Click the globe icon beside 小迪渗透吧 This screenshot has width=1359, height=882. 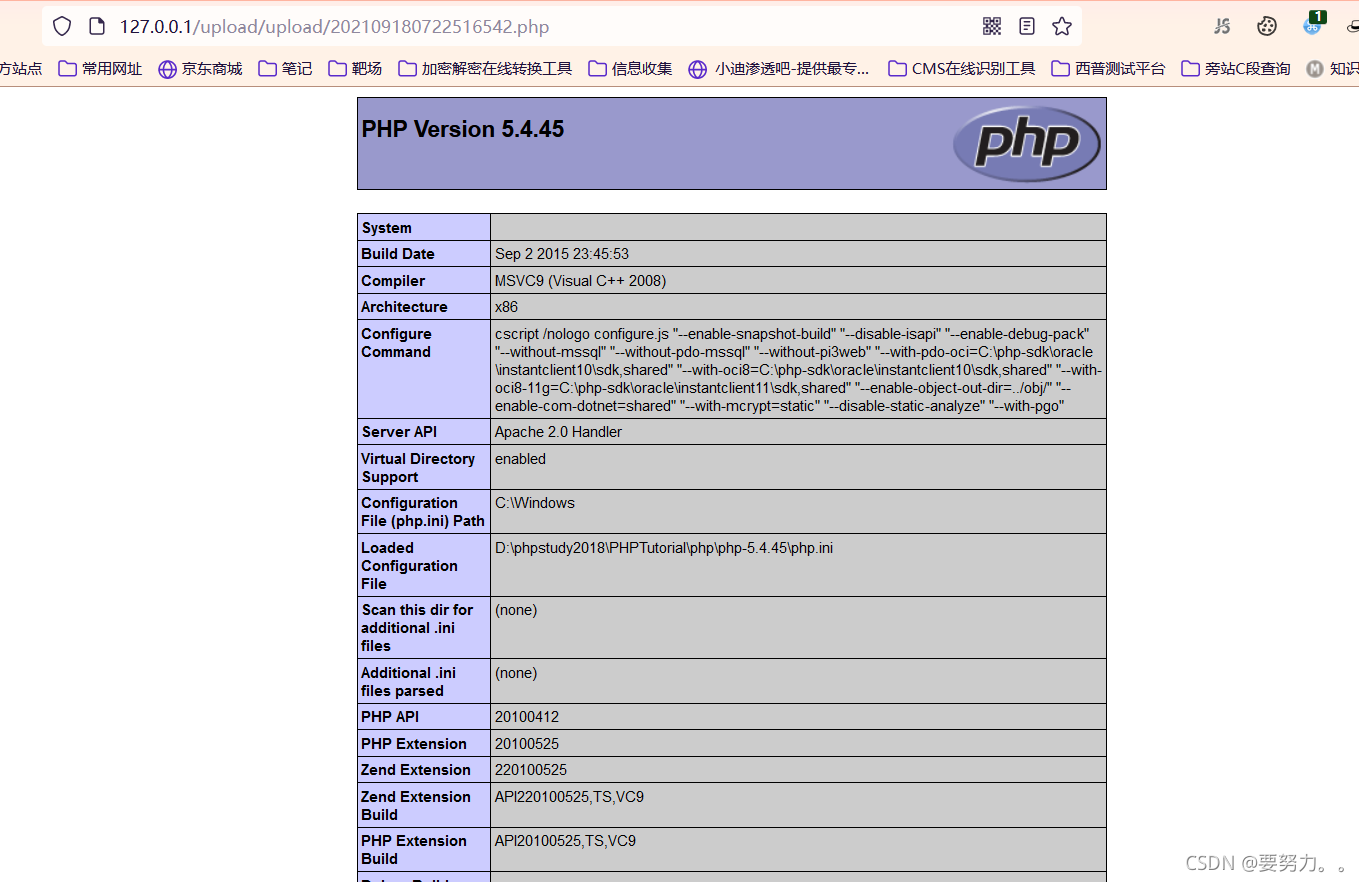pyautogui.click(x=697, y=69)
